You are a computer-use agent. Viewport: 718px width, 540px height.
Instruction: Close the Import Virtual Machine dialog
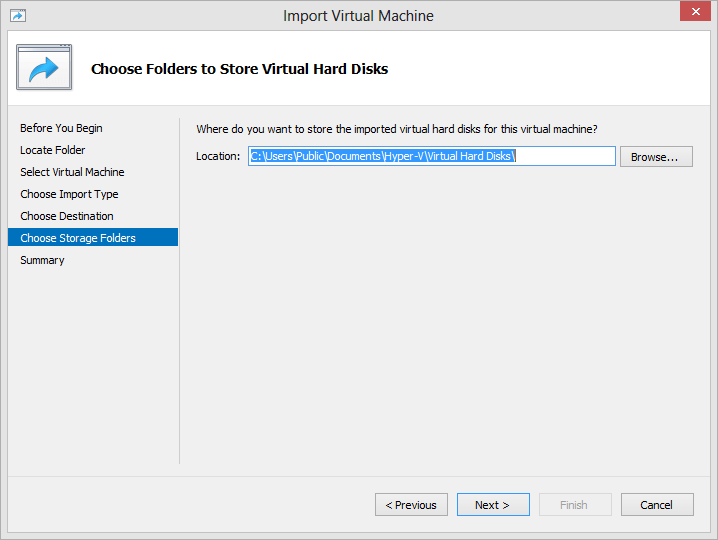[x=695, y=11]
